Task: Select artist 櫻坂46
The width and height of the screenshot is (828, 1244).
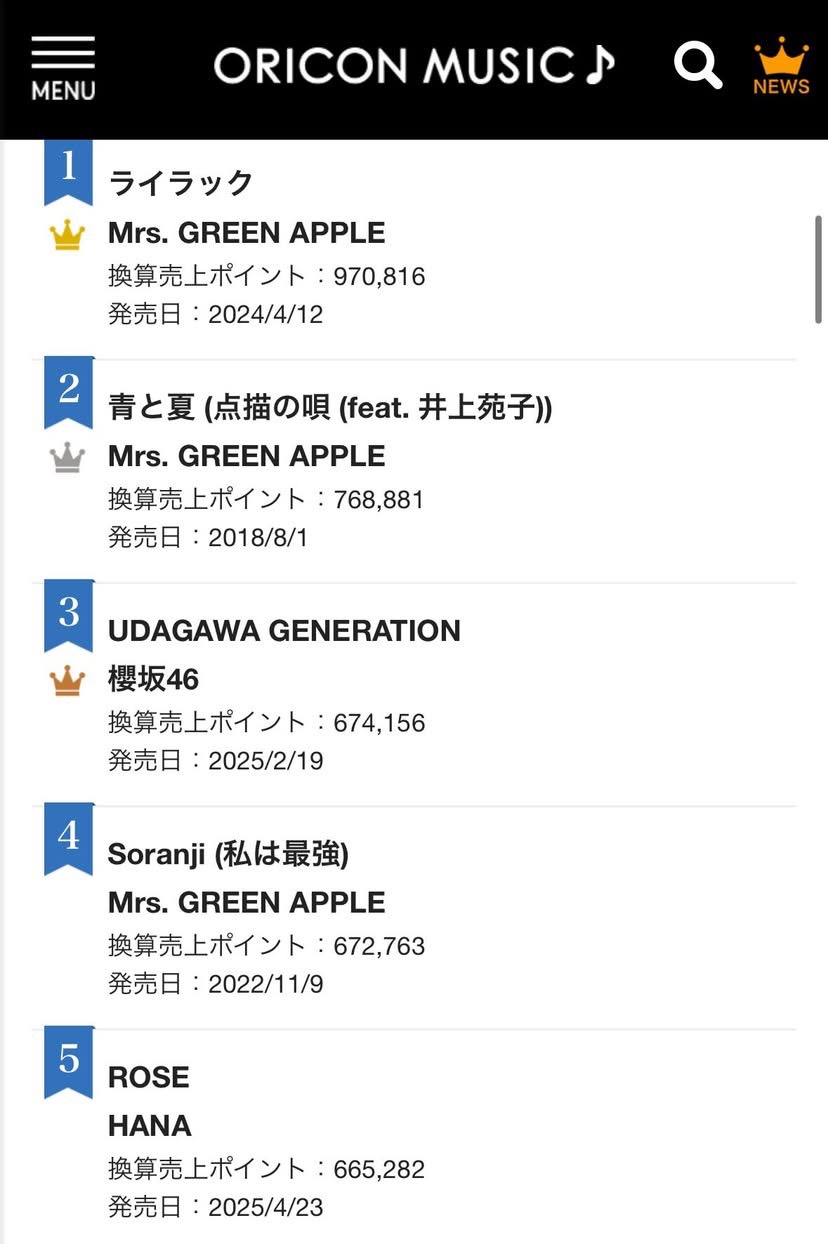Action: coord(153,680)
